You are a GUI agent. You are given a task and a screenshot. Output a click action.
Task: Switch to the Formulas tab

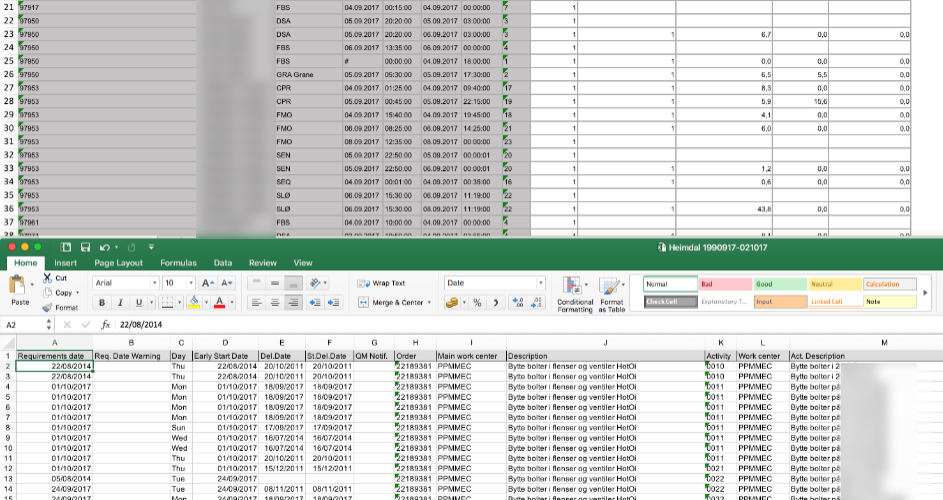point(178,263)
